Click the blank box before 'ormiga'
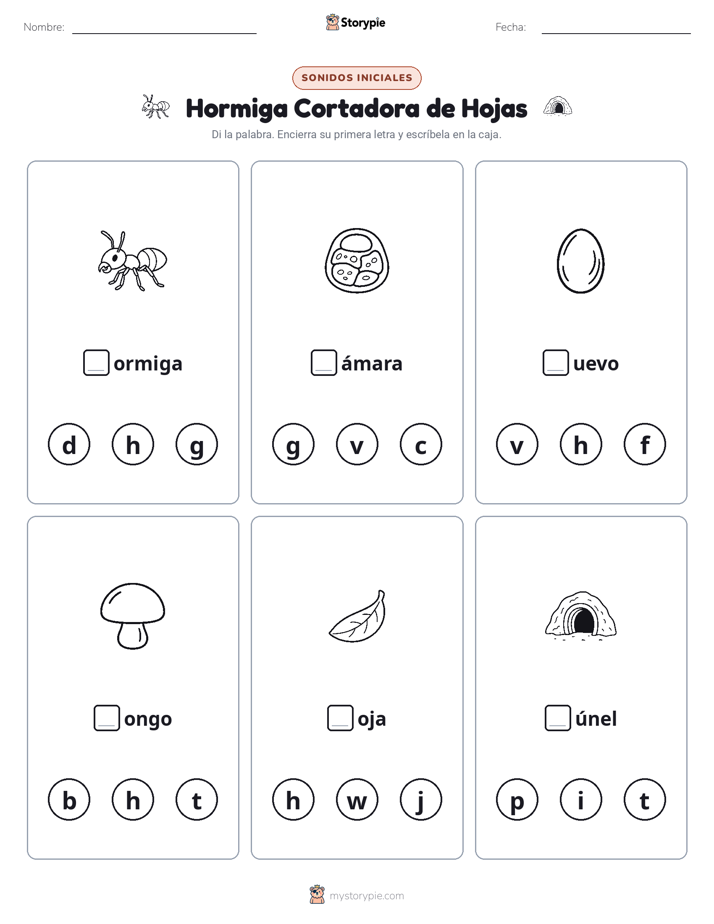This screenshot has height=924, width=714. pyautogui.click(x=96, y=362)
